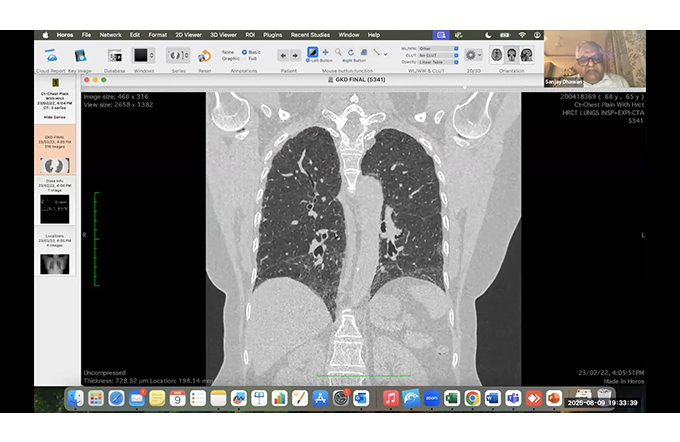Image resolution: width=680 pixels, height=442 pixels.
Task: Select the Left Button radio option
Action: [x=308, y=61]
